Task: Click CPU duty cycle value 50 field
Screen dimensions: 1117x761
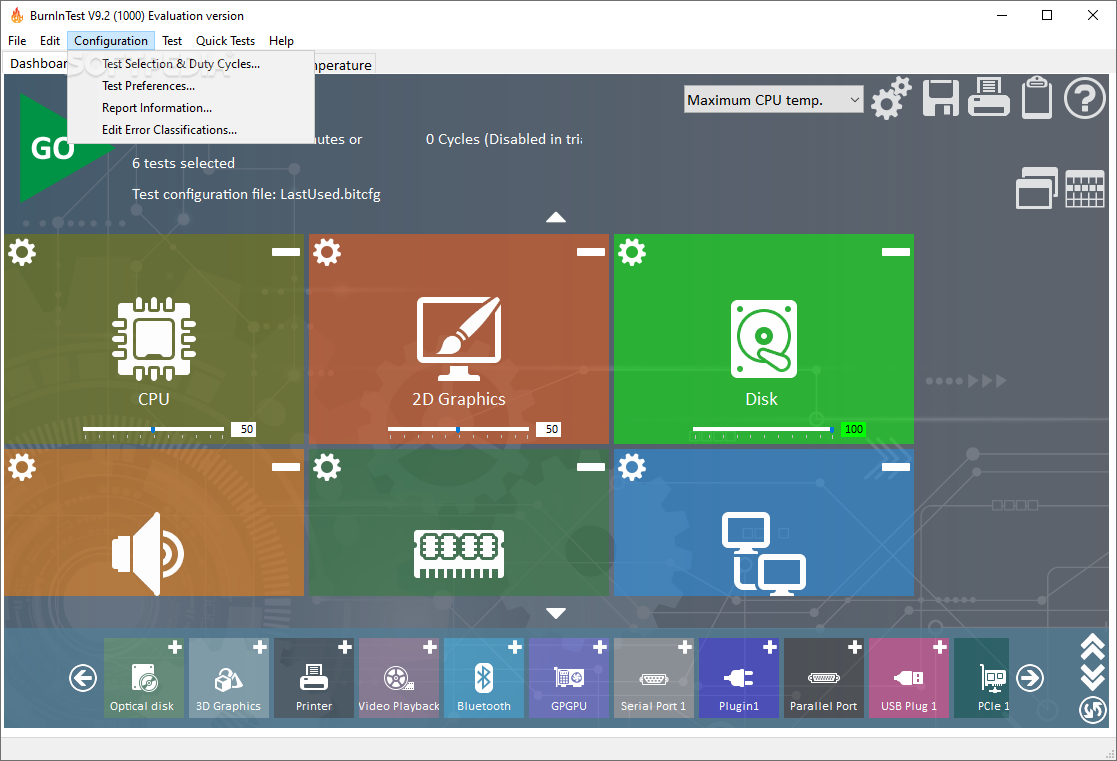Action: (x=244, y=429)
